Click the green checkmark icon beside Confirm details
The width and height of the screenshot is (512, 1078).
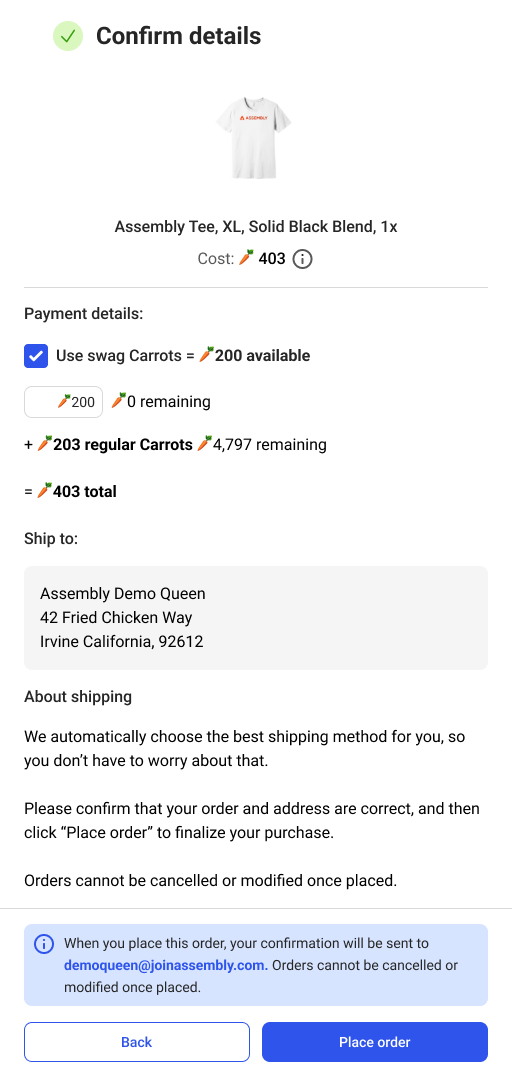67,36
